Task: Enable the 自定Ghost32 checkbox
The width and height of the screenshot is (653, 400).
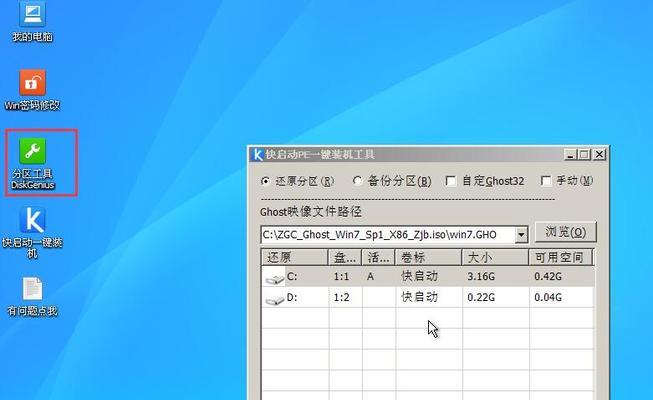Action: click(451, 181)
